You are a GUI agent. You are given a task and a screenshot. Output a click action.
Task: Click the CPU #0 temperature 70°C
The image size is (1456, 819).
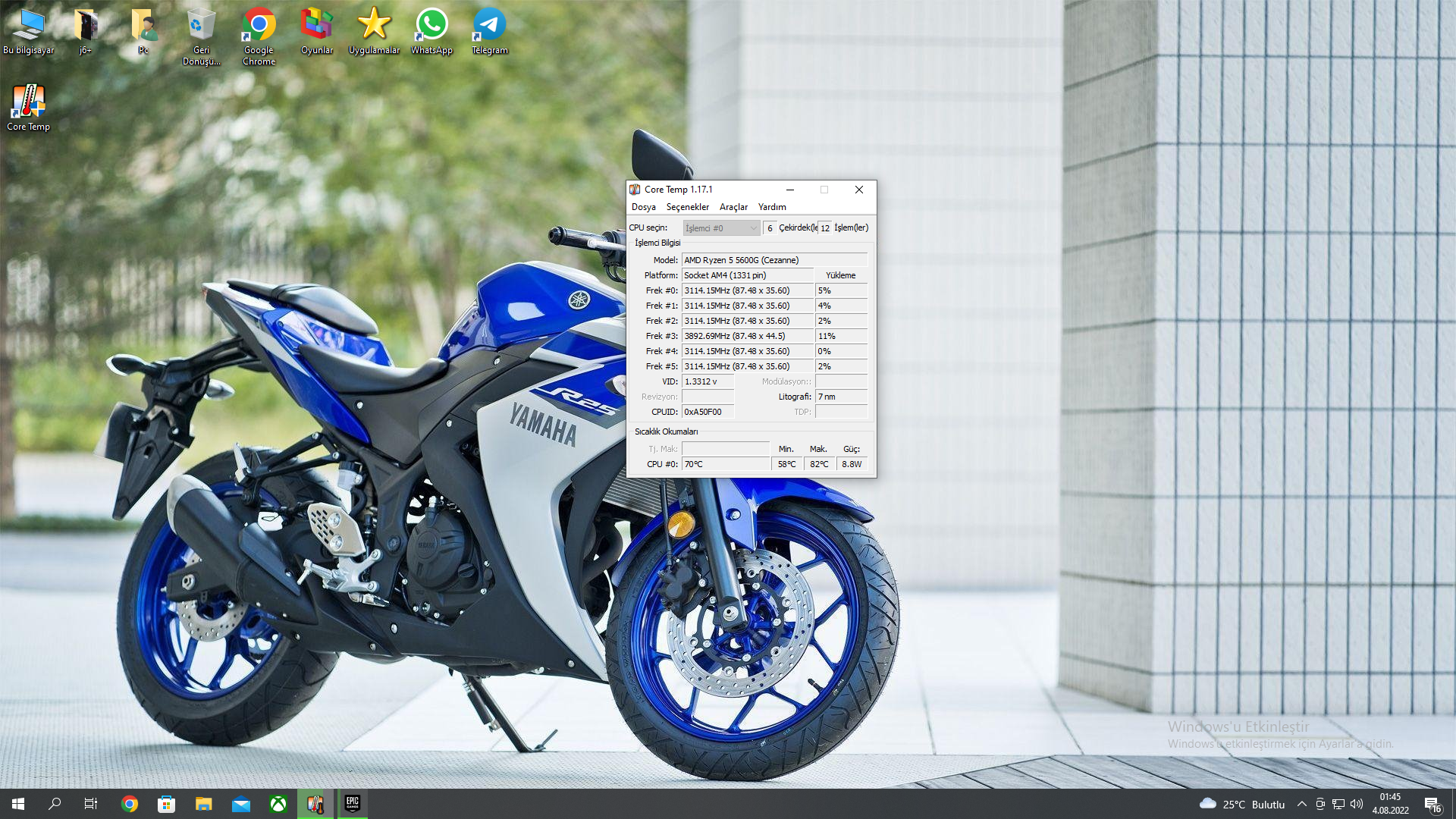tap(726, 464)
